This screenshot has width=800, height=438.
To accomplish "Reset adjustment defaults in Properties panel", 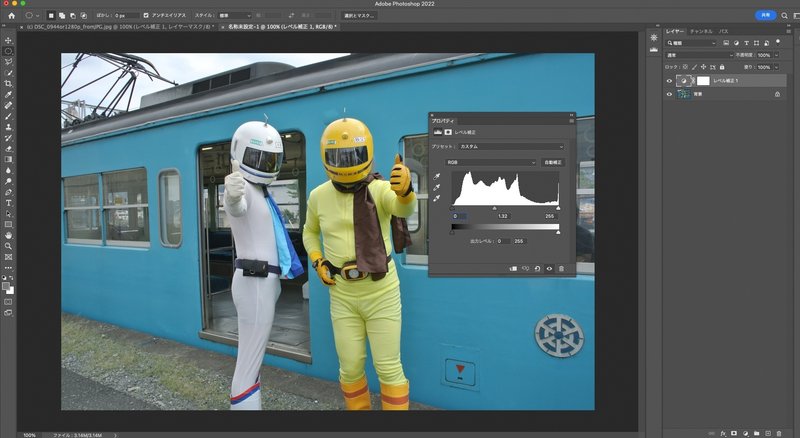I will [537, 269].
